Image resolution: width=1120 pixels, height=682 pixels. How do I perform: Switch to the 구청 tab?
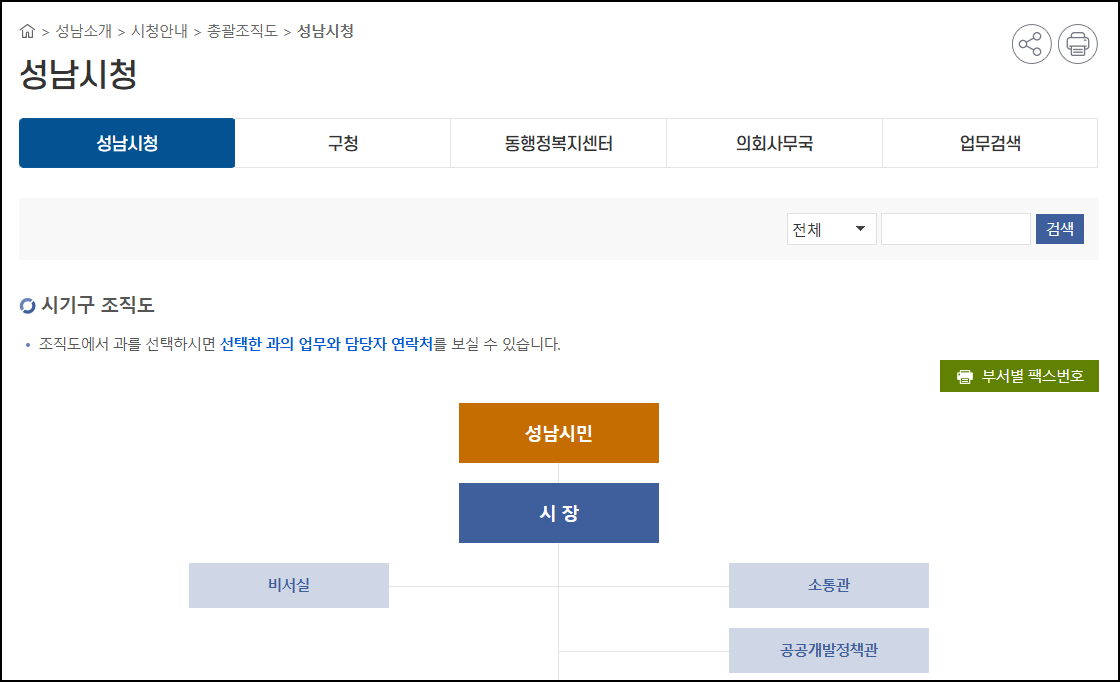click(x=342, y=143)
